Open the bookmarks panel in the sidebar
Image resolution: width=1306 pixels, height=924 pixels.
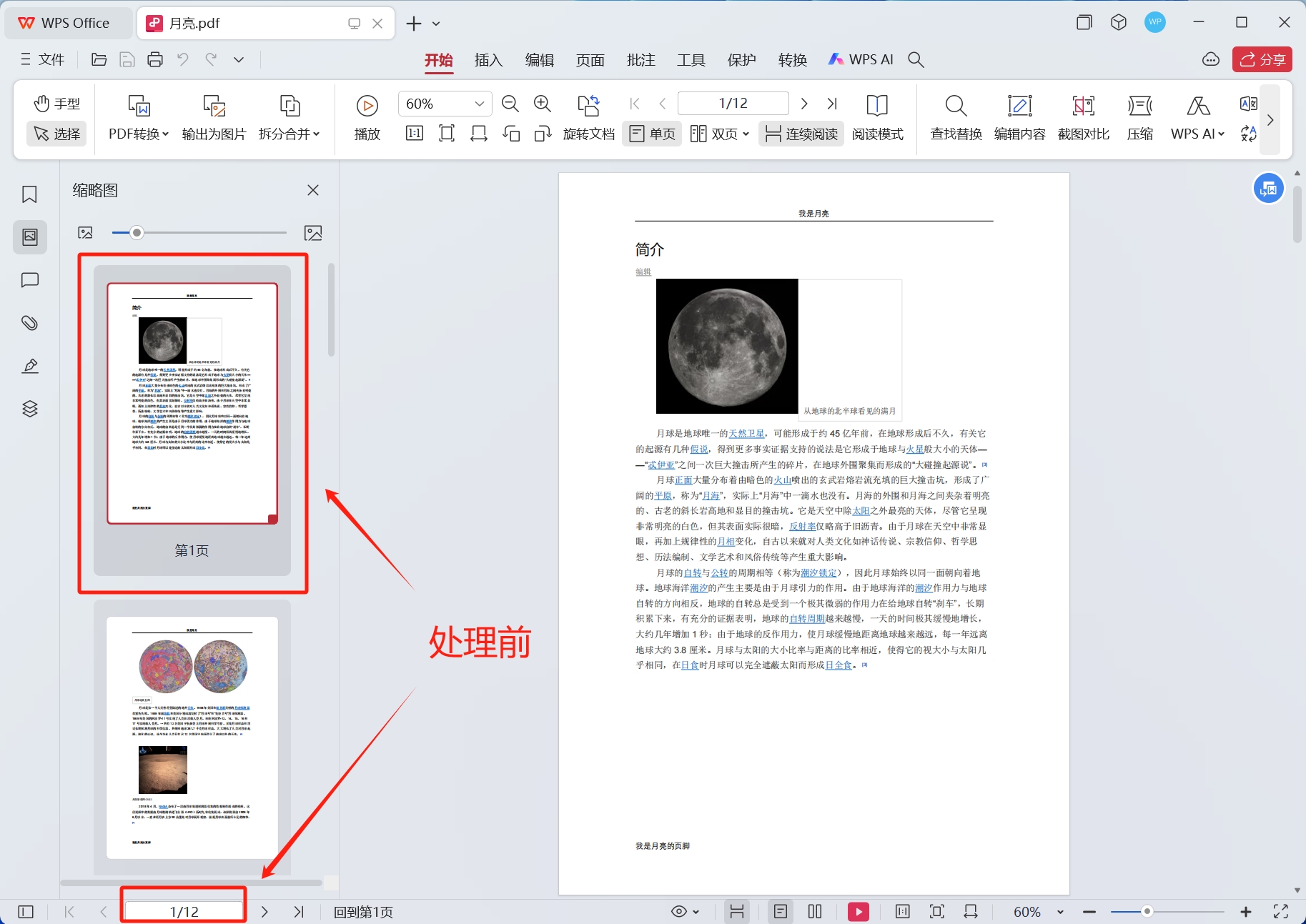[x=29, y=194]
